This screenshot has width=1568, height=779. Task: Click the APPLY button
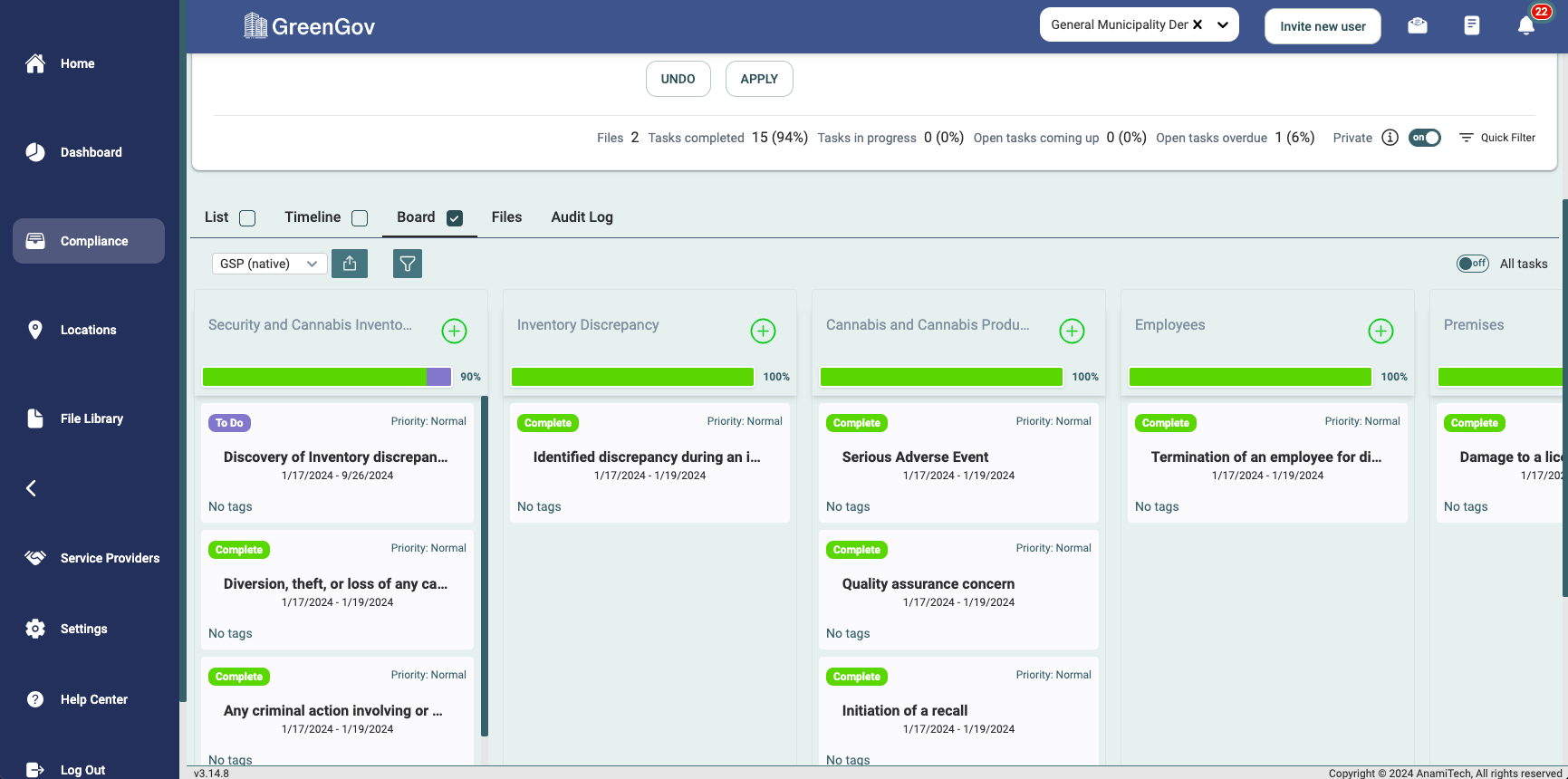[x=759, y=79]
